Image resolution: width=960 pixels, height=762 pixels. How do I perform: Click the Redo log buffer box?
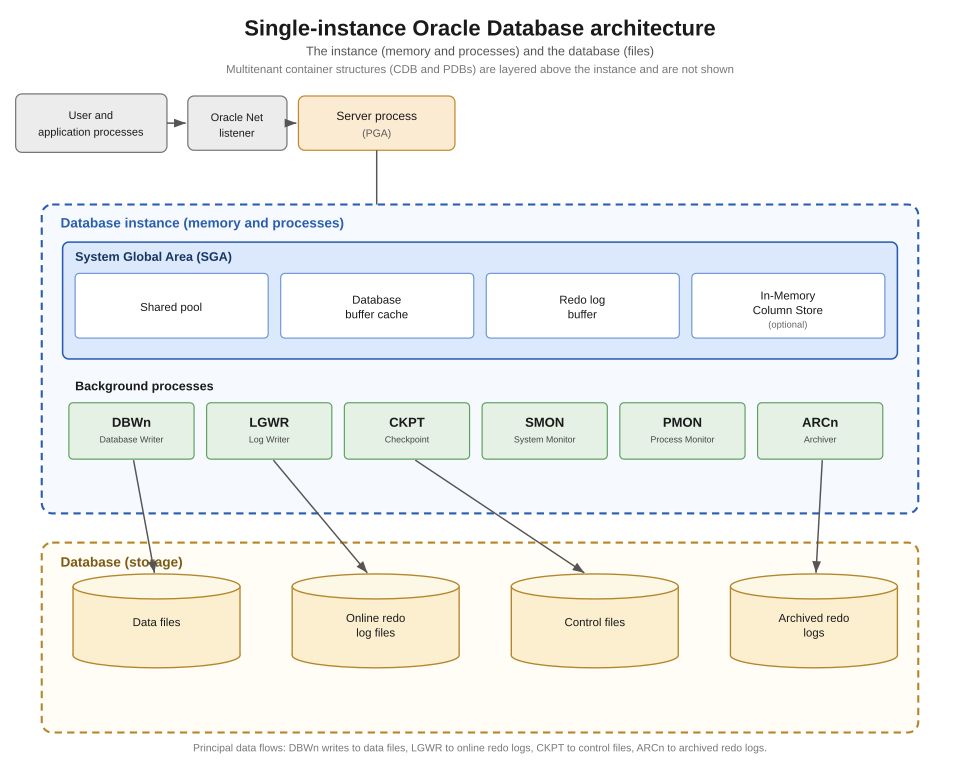pos(583,306)
